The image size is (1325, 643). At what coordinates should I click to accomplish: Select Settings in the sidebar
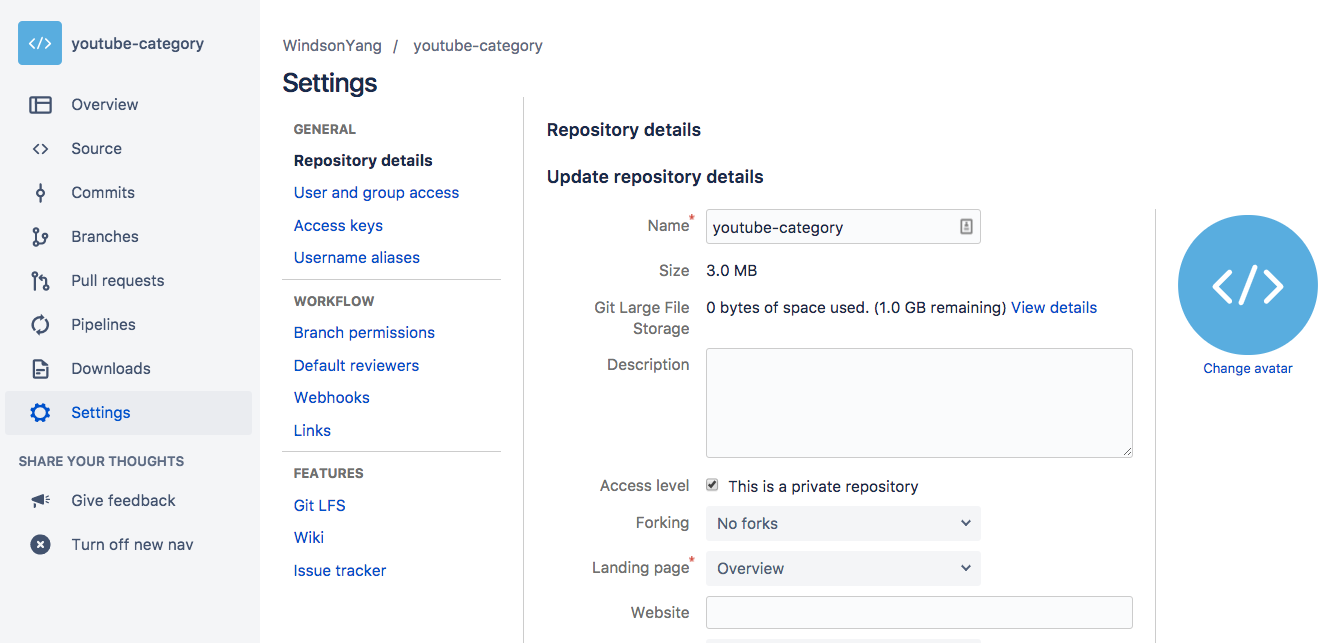[128, 413]
